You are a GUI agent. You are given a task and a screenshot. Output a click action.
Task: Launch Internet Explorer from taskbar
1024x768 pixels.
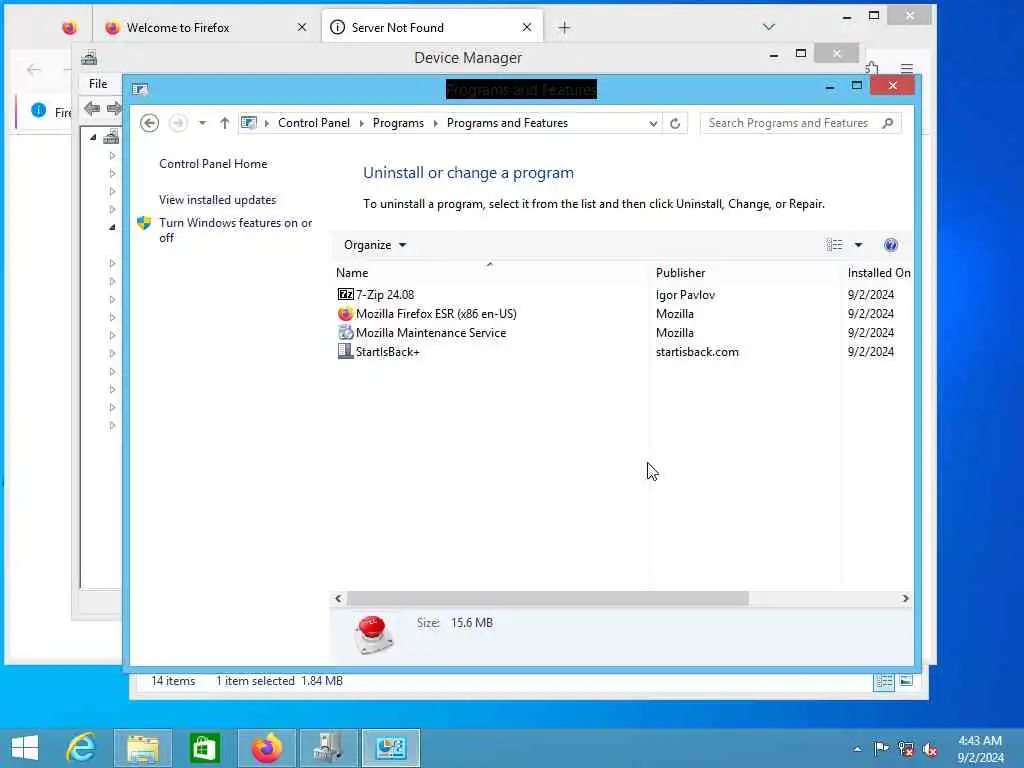pyautogui.click(x=81, y=748)
